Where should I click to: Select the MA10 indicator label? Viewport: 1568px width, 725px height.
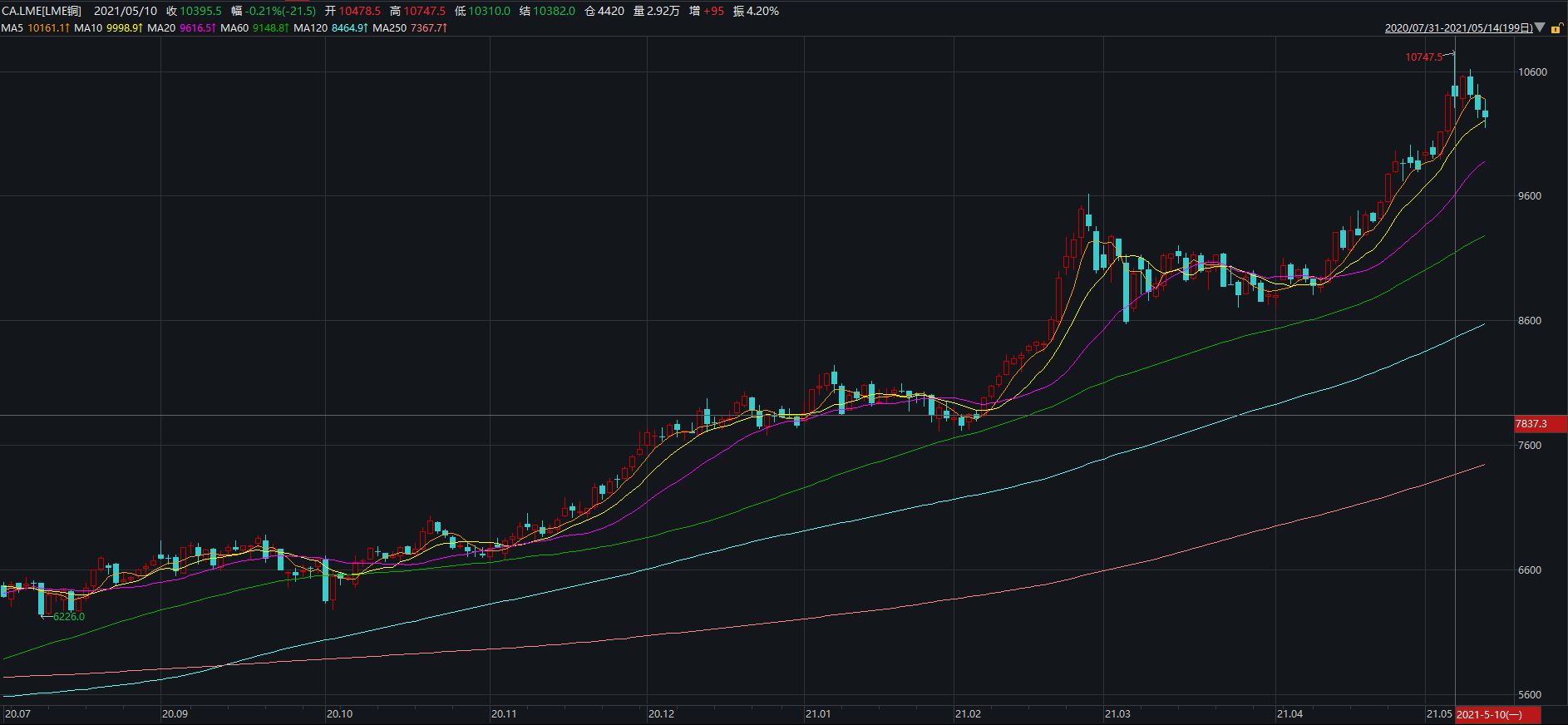pyautogui.click(x=88, y=28)
